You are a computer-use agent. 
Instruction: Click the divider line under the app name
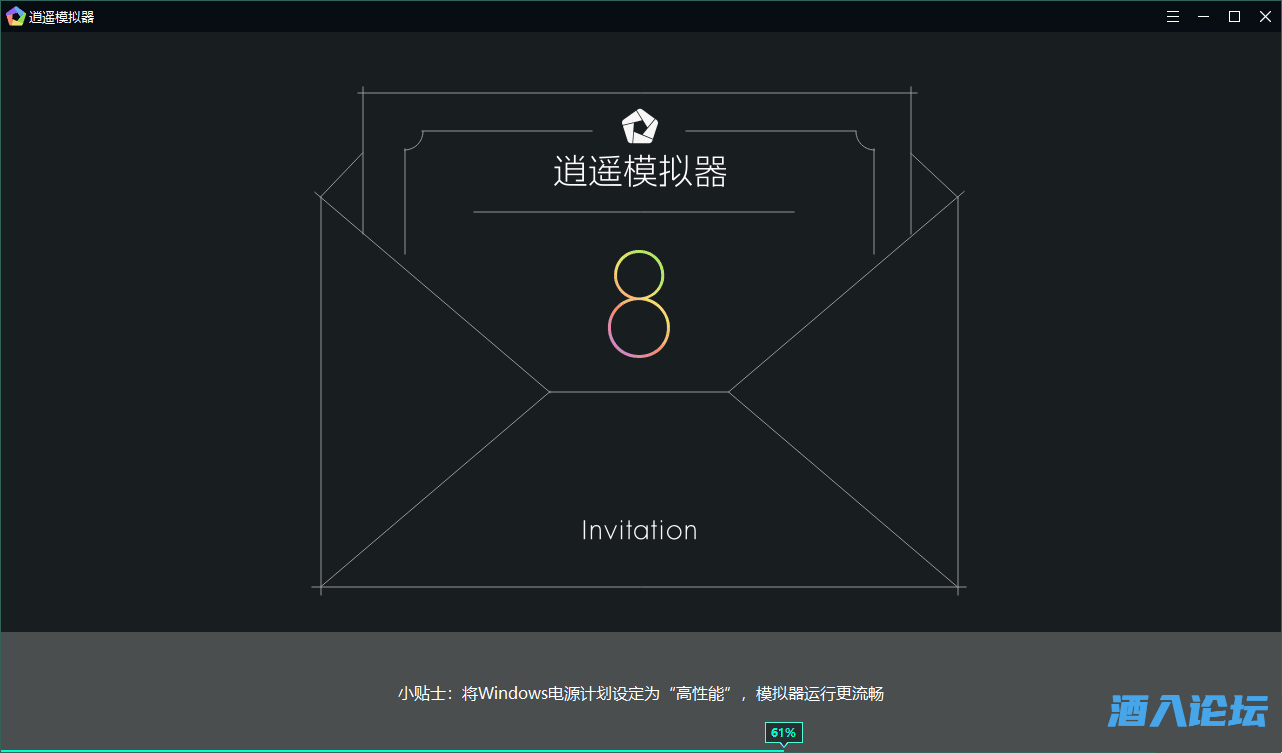[x=634, y=212]
